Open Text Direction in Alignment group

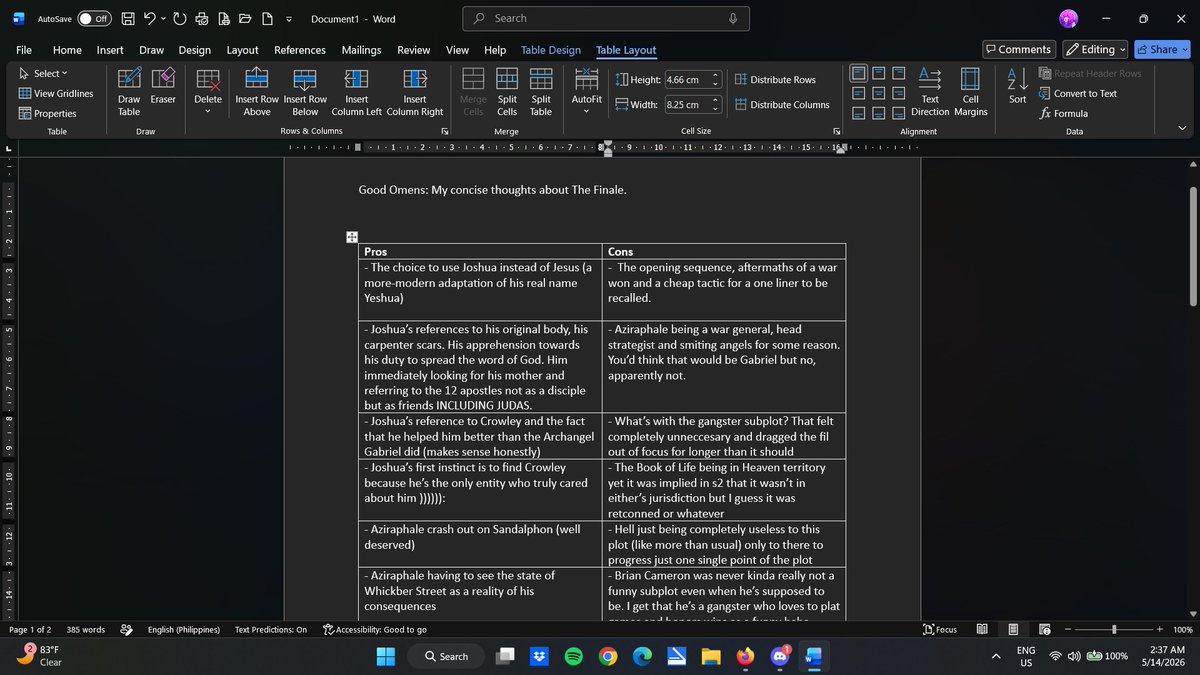coord(930,92)
